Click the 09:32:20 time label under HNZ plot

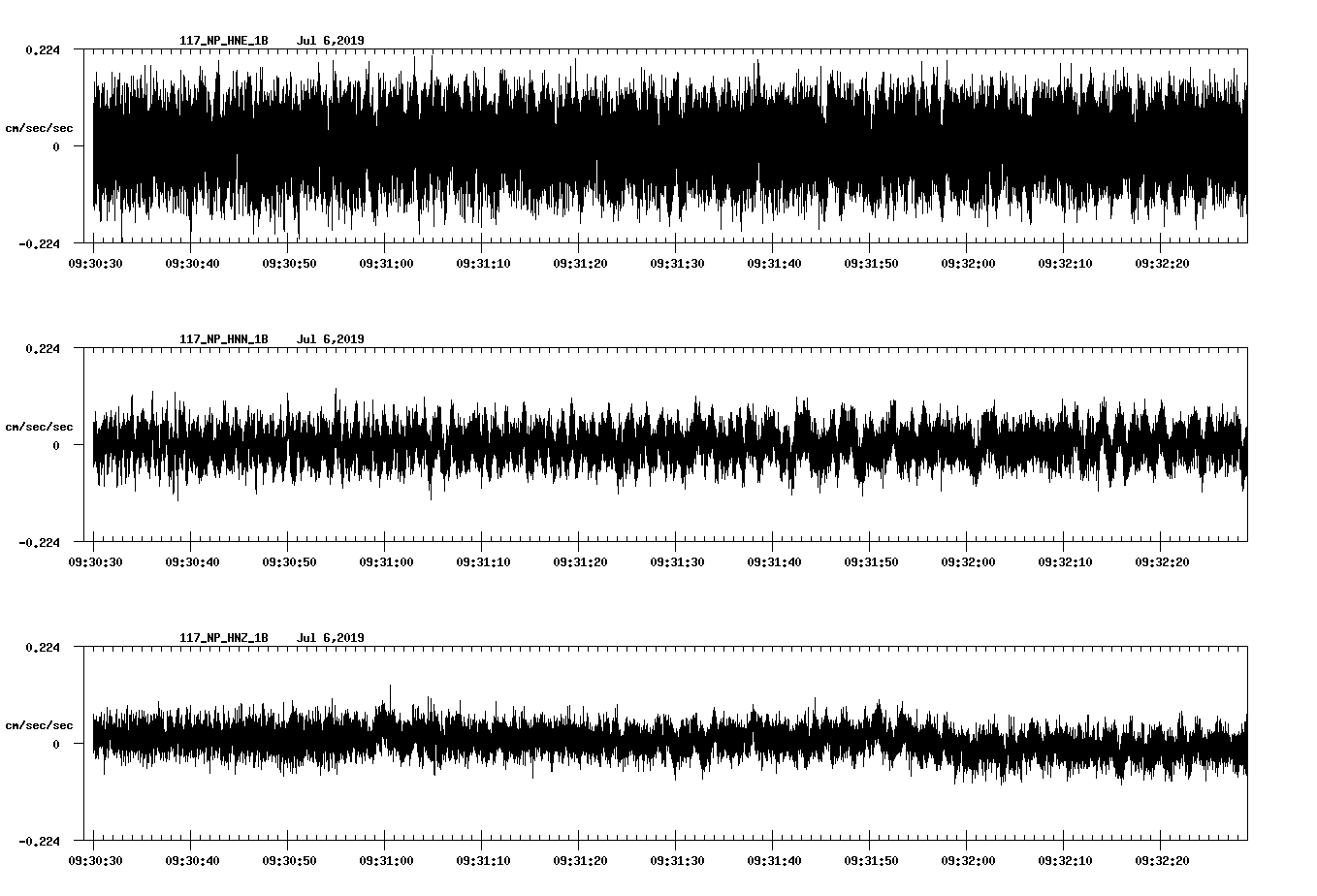tap(1162, 860)
